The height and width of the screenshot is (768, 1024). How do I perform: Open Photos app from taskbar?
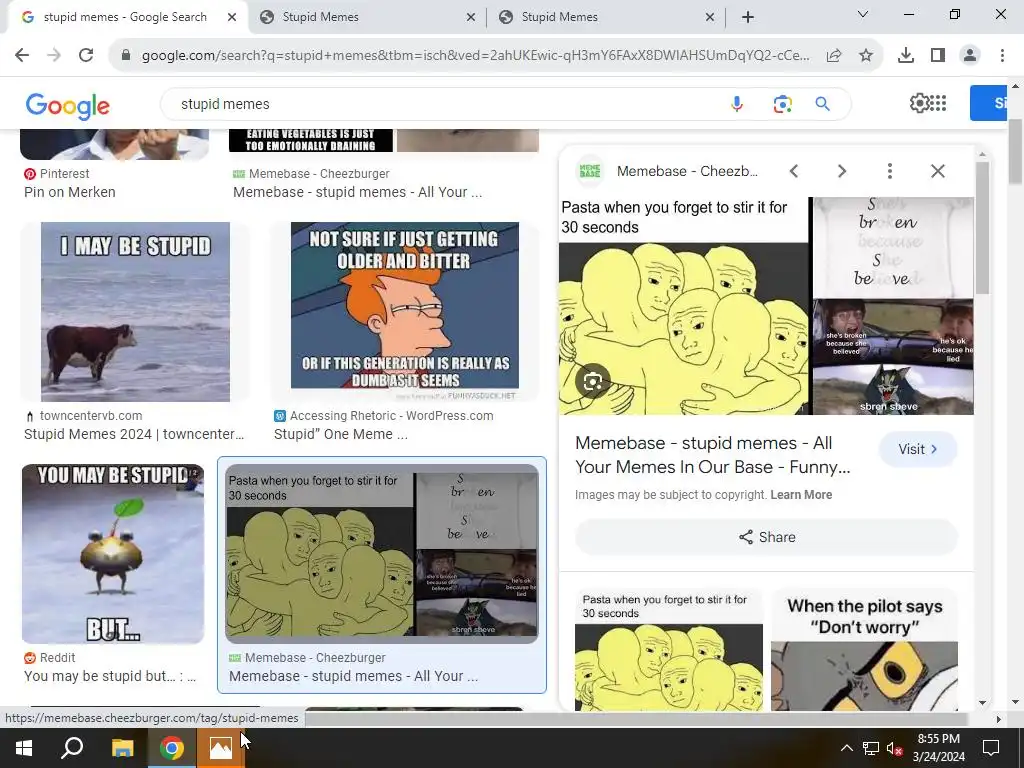[x=221, y=748]
